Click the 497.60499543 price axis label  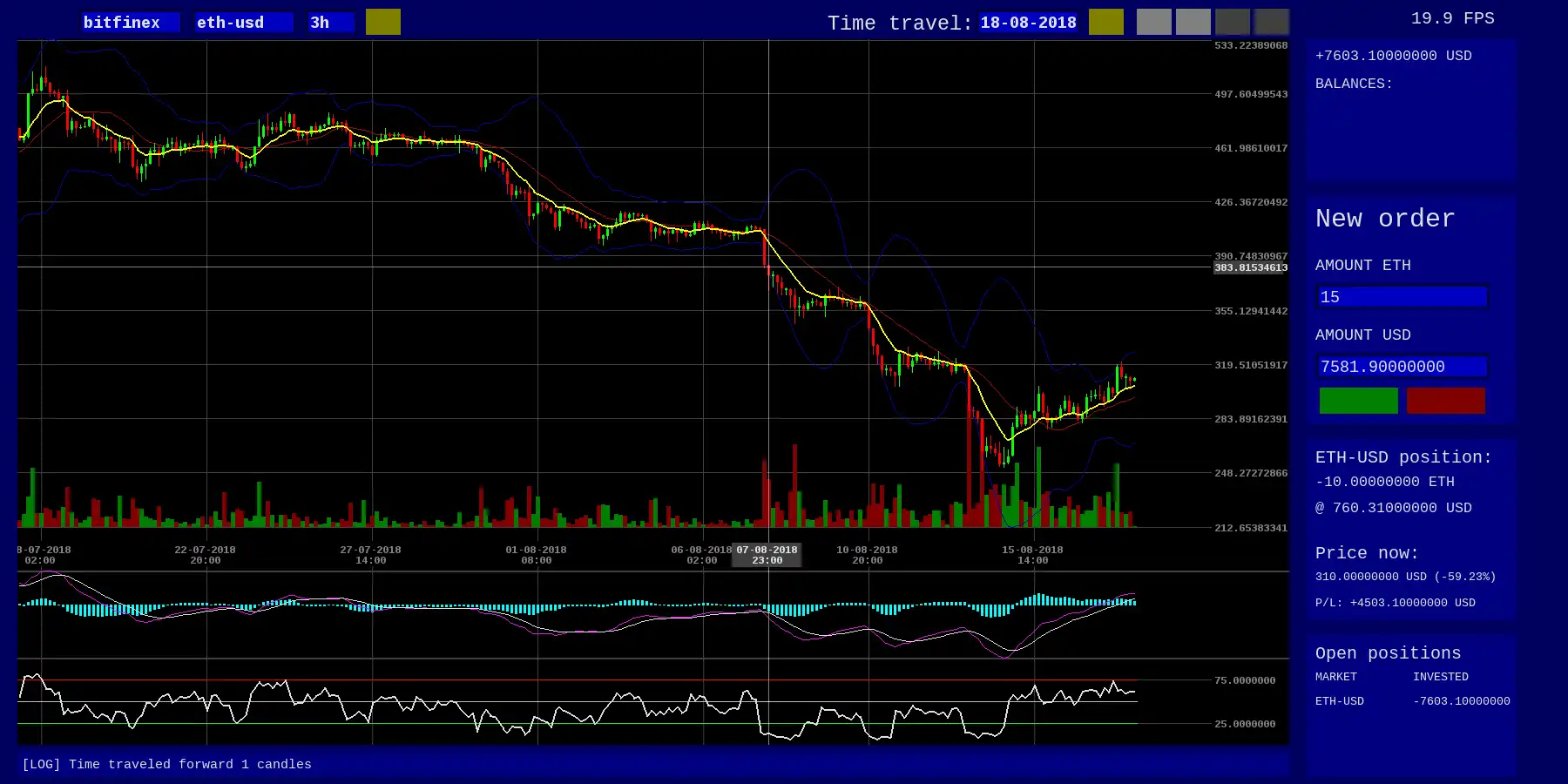[1251, 94]
